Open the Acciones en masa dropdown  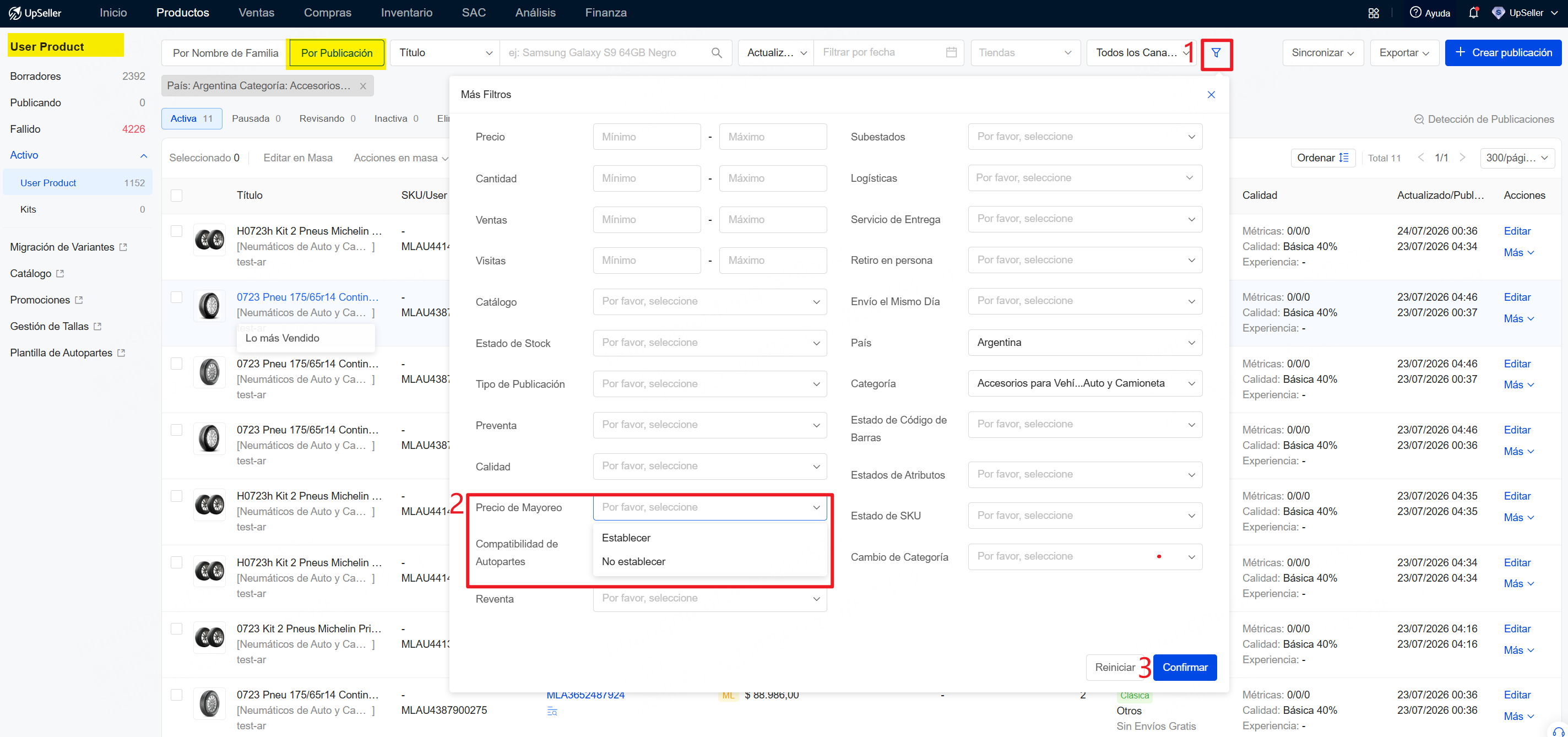coord(400,158)
